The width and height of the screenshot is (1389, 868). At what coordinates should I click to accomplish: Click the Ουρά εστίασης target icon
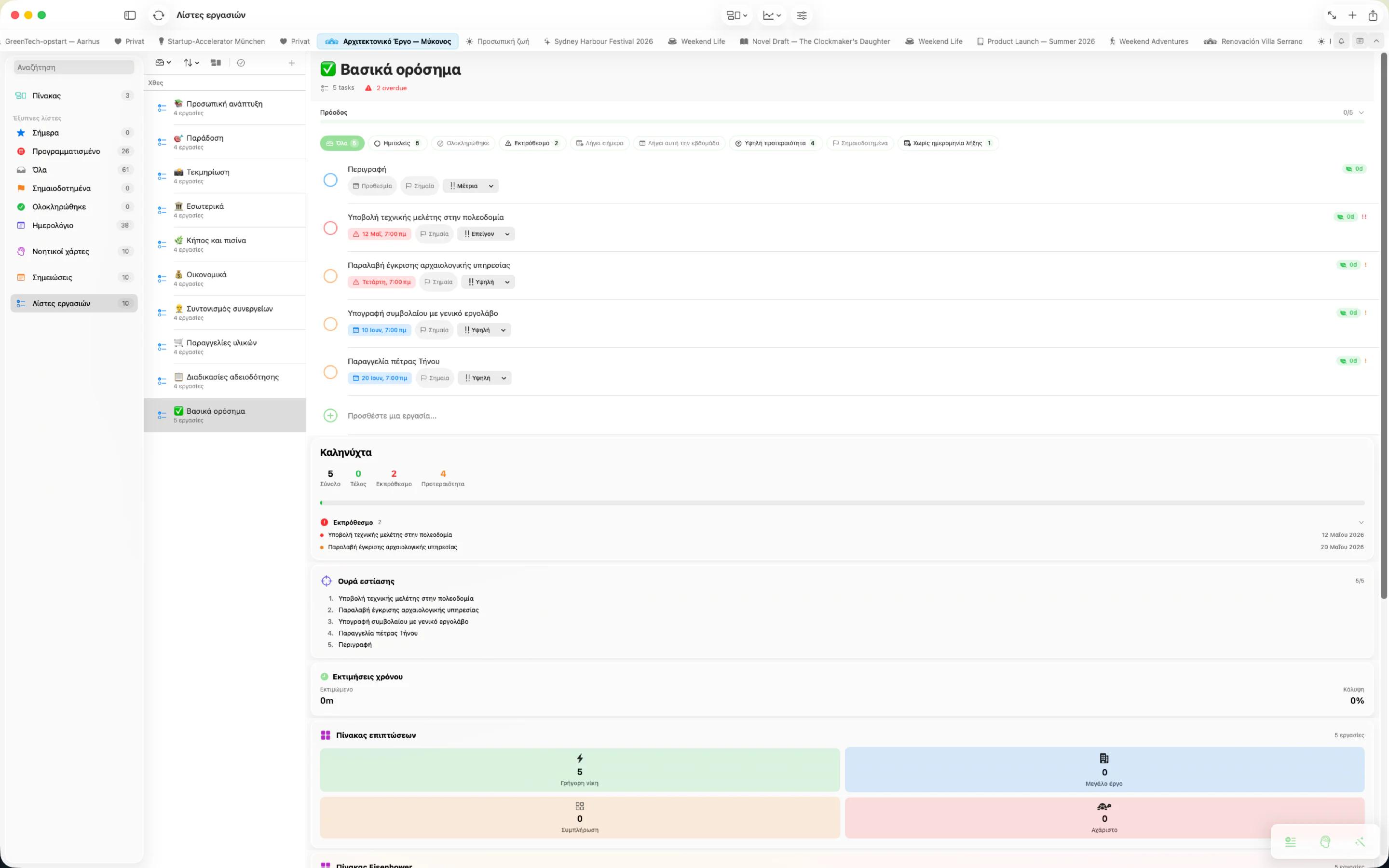(326, 581)
